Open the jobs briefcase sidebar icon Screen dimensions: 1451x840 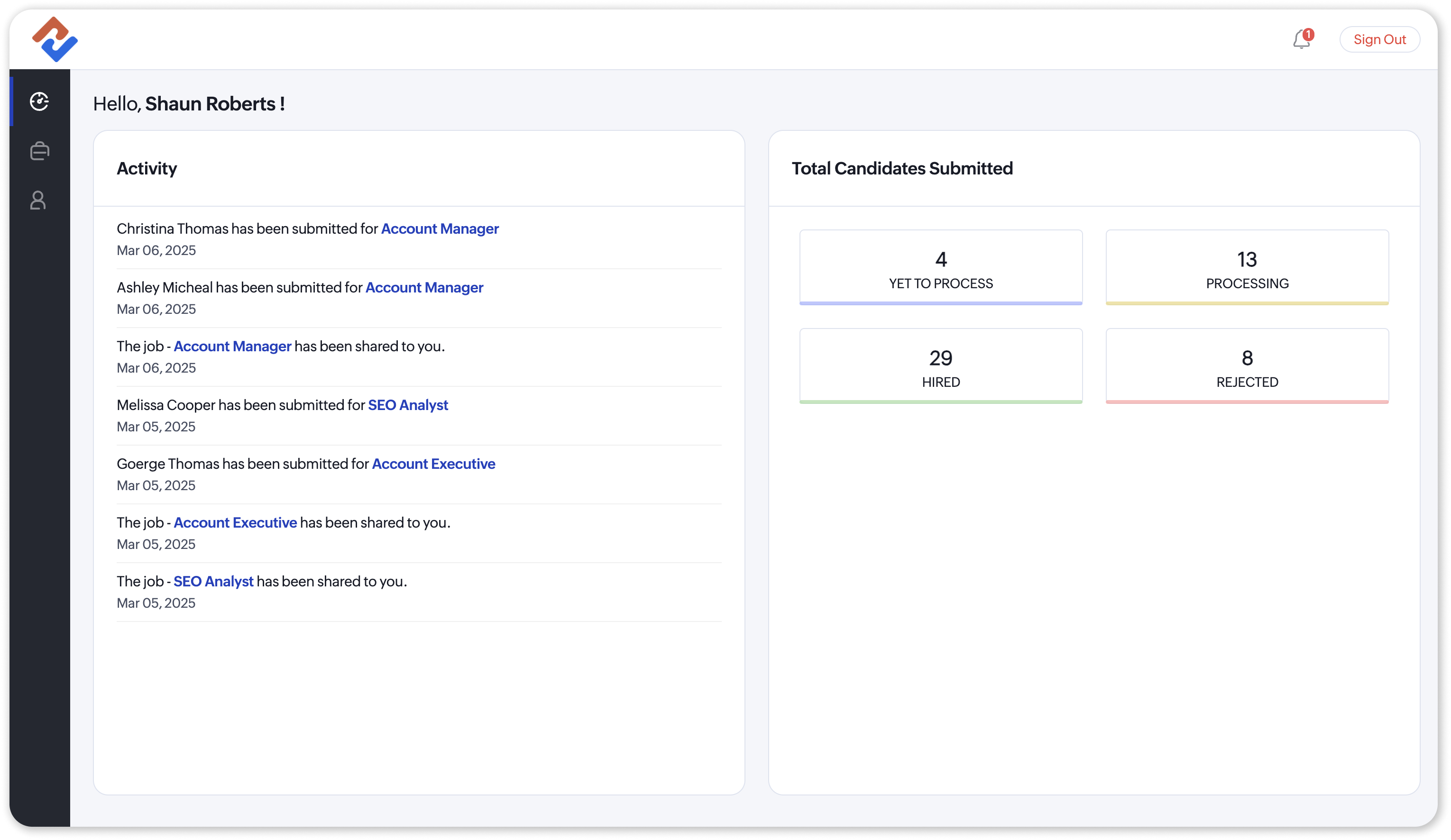coord(39,151)
